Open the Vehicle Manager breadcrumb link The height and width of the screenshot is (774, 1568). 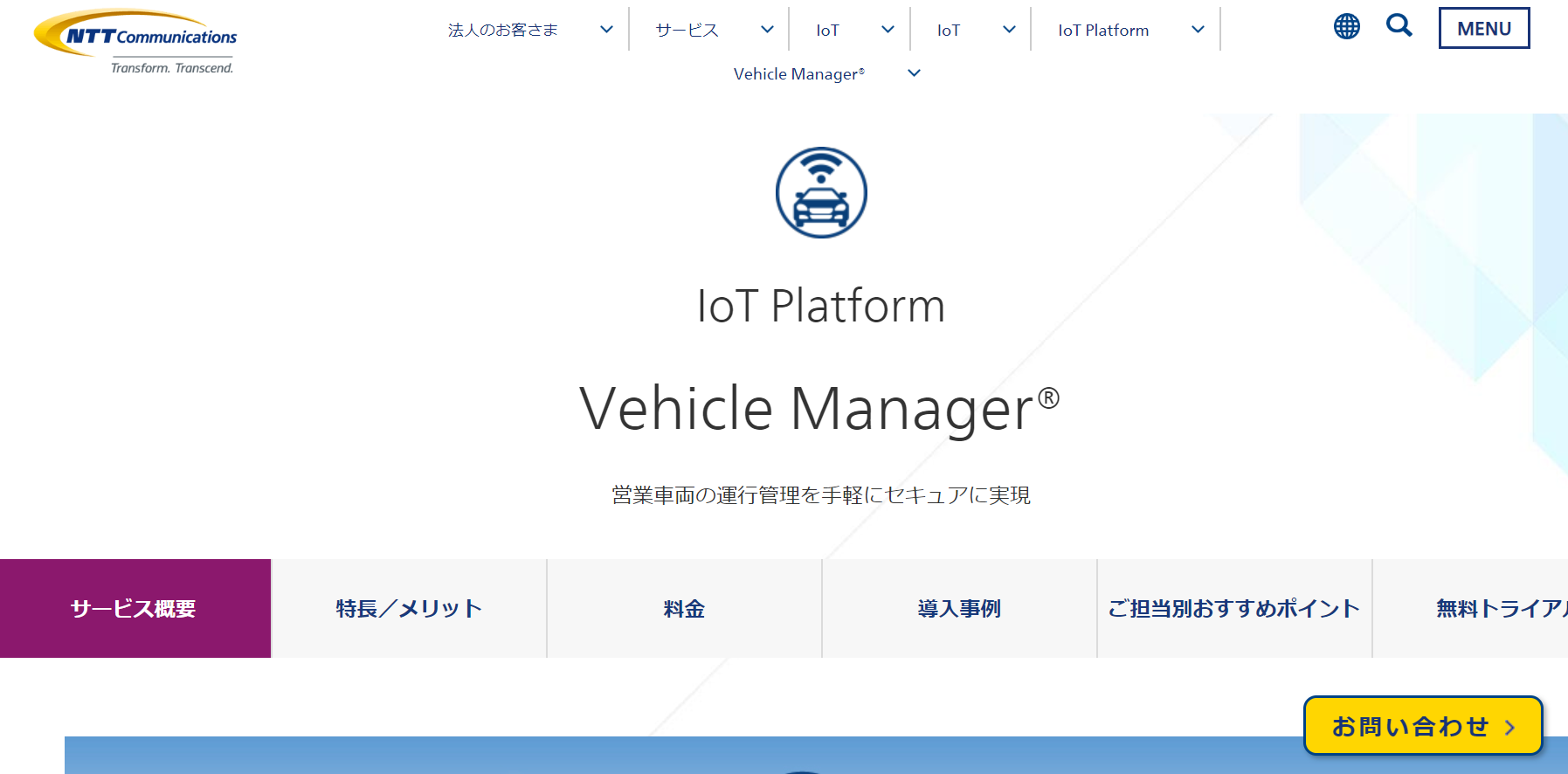click(799, 74)
